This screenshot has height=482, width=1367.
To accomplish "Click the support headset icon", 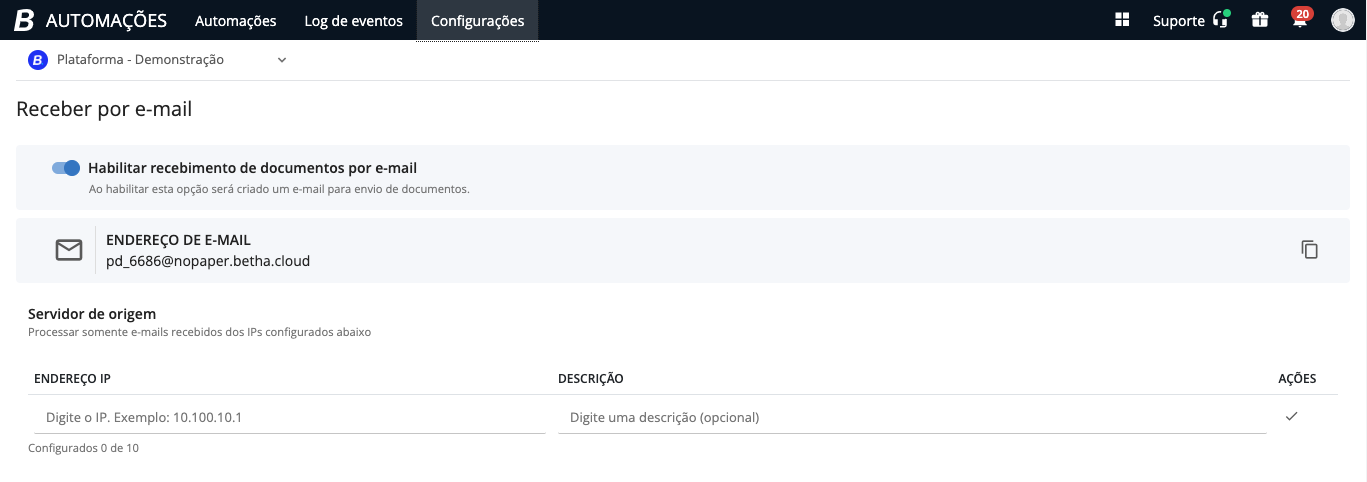I will (x=1220, y=20).
